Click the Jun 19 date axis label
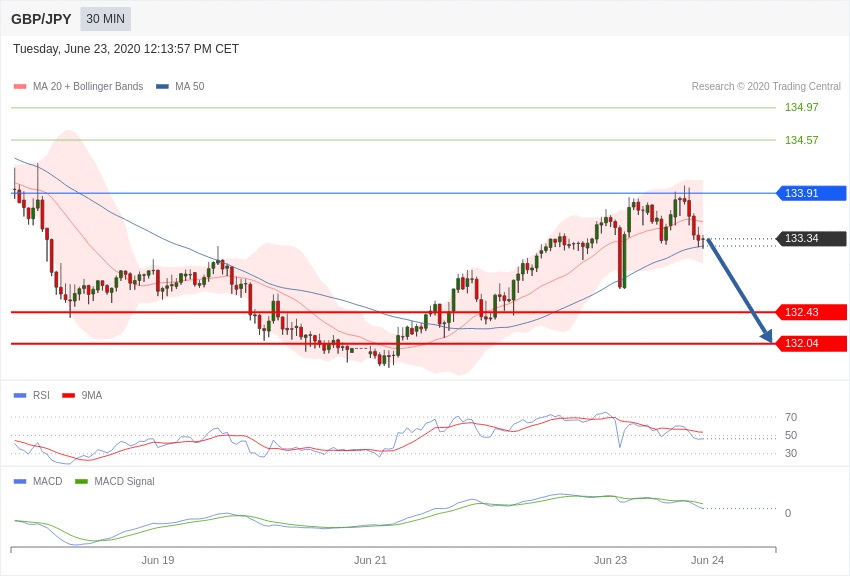 point(158,560)
